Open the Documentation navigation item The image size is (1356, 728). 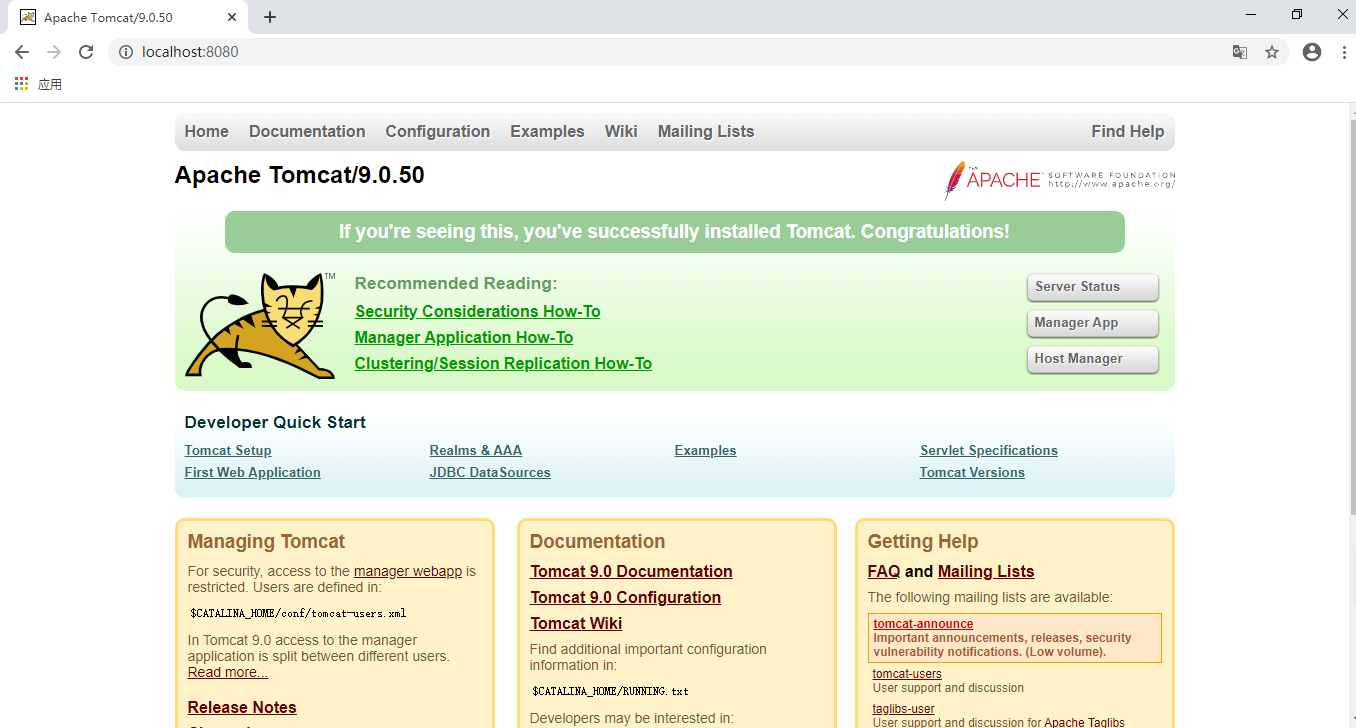coord(307,131)
